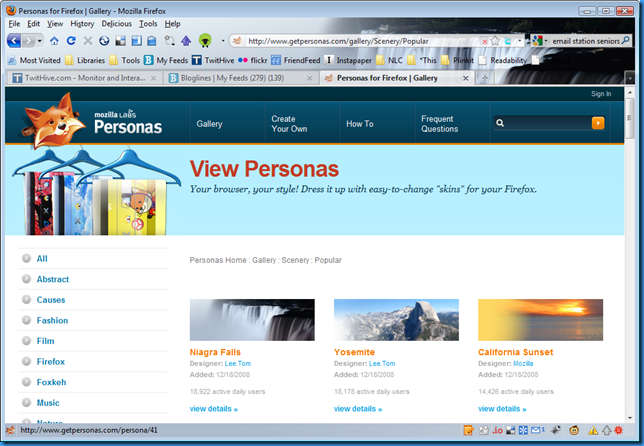The image size is (644, 446).
Task: Click the red .io status bar icon
Action: (497, 430)
